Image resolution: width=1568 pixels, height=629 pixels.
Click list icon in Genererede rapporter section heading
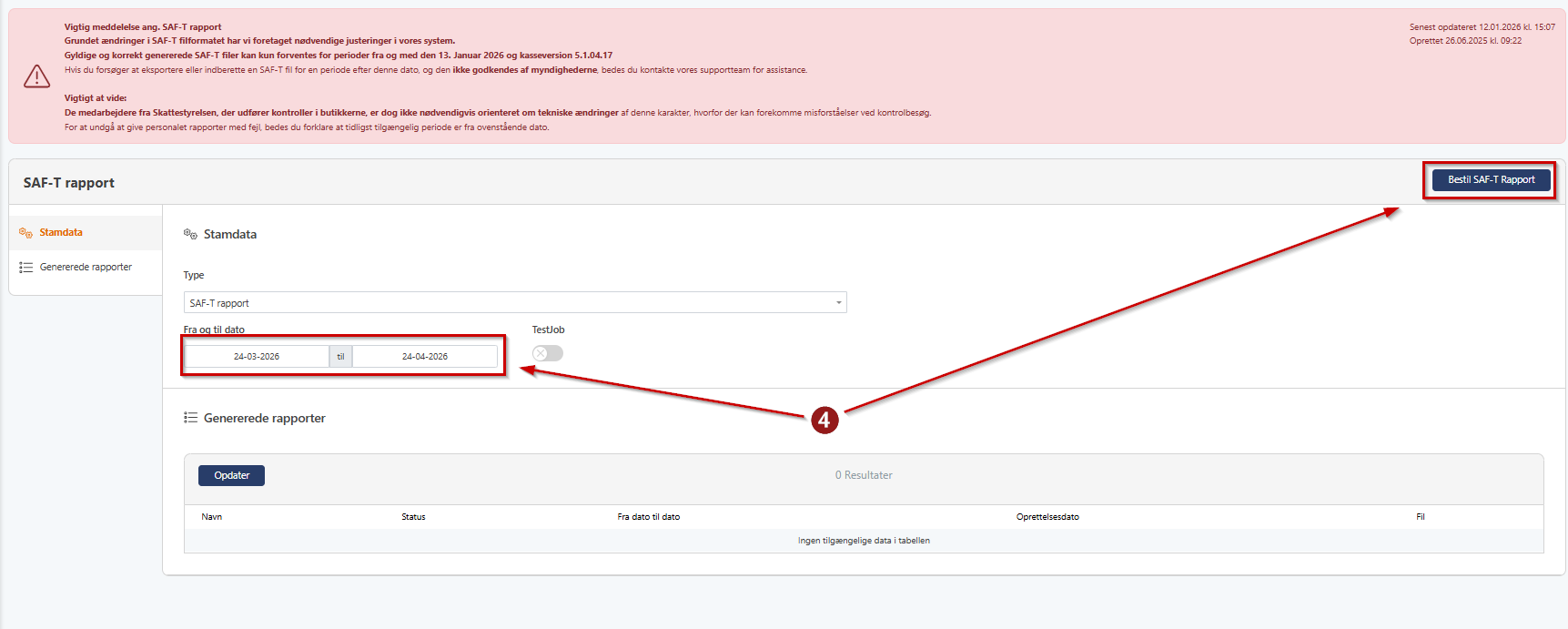coord(190,418)
